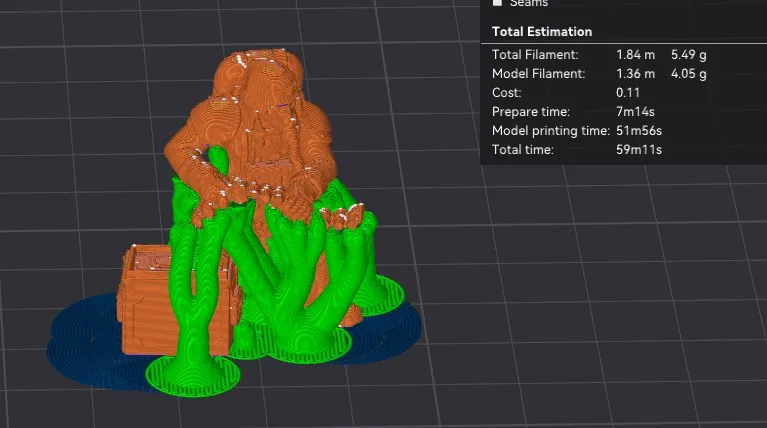Screen dimensions: 767x428
Task: Select the Cost label
Action: click(508, 93)
